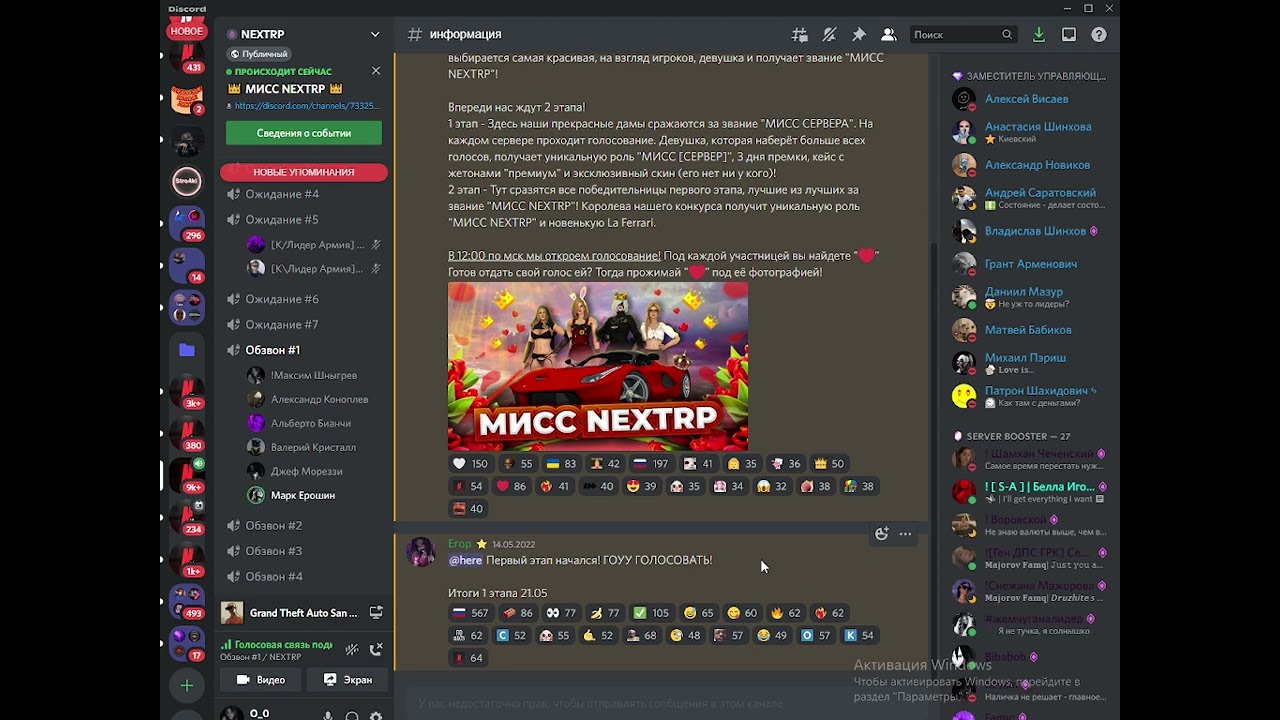1280x720 pixels.
Task: Toggle the Russian flag reaction with 567
Action: click(x=470, y=613)
